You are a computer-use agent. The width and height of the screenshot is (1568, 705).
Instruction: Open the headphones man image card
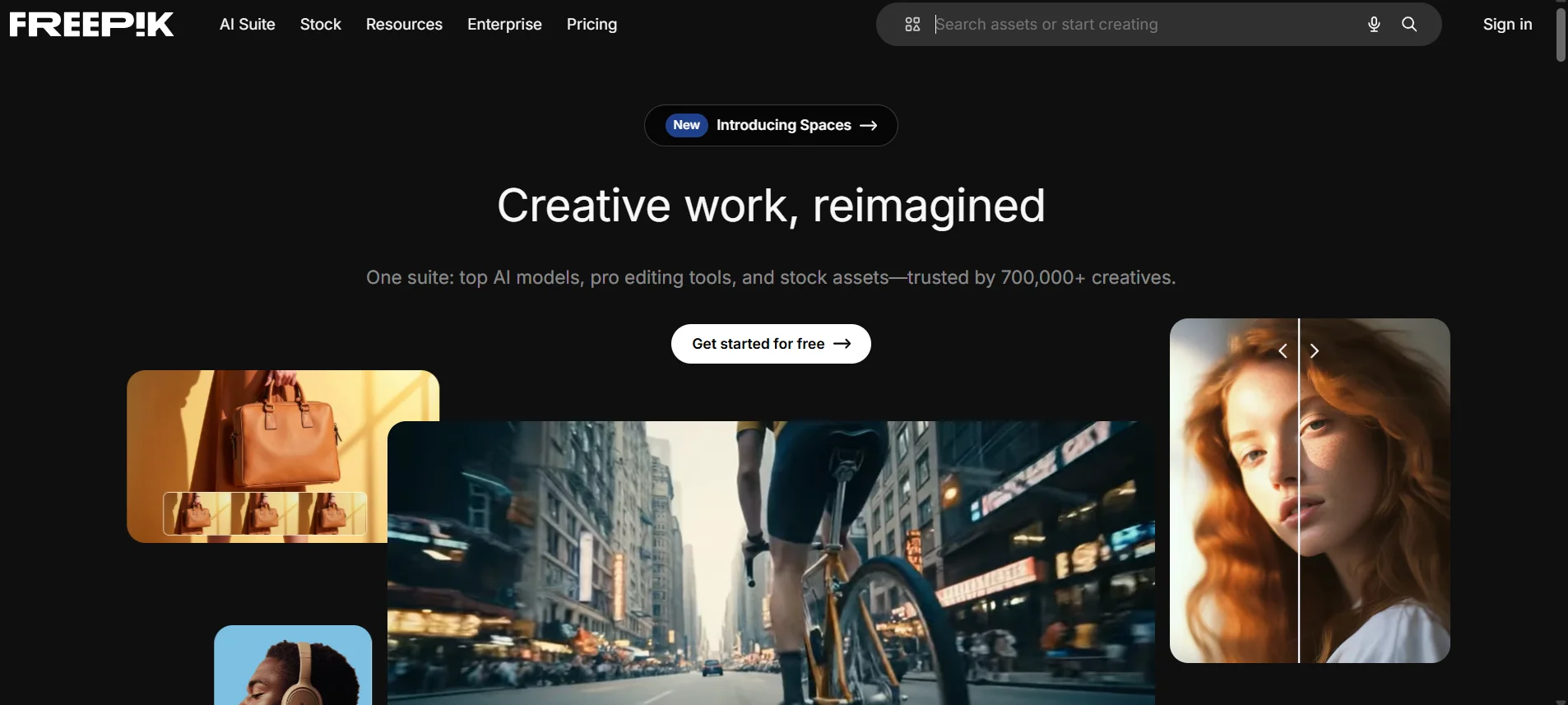tap(293, 665)
